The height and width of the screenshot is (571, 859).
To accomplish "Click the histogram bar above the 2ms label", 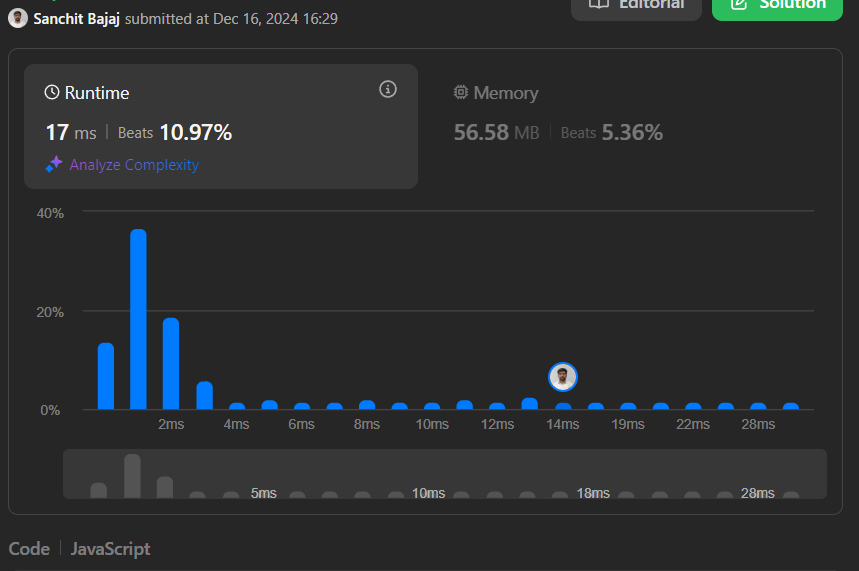I will coord(171,364).
